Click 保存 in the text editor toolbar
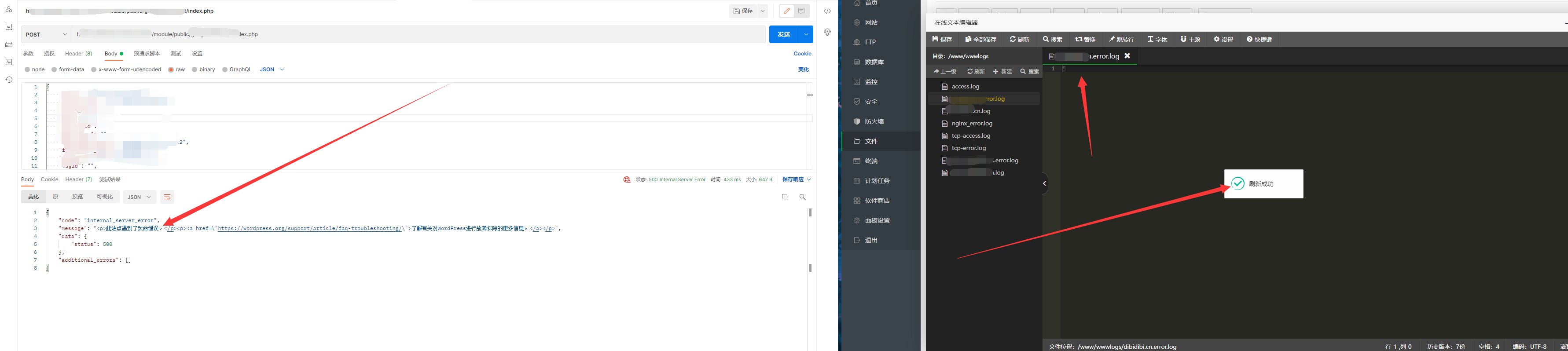The width and height of the screenshot is (1568, 351). point(942,40)
